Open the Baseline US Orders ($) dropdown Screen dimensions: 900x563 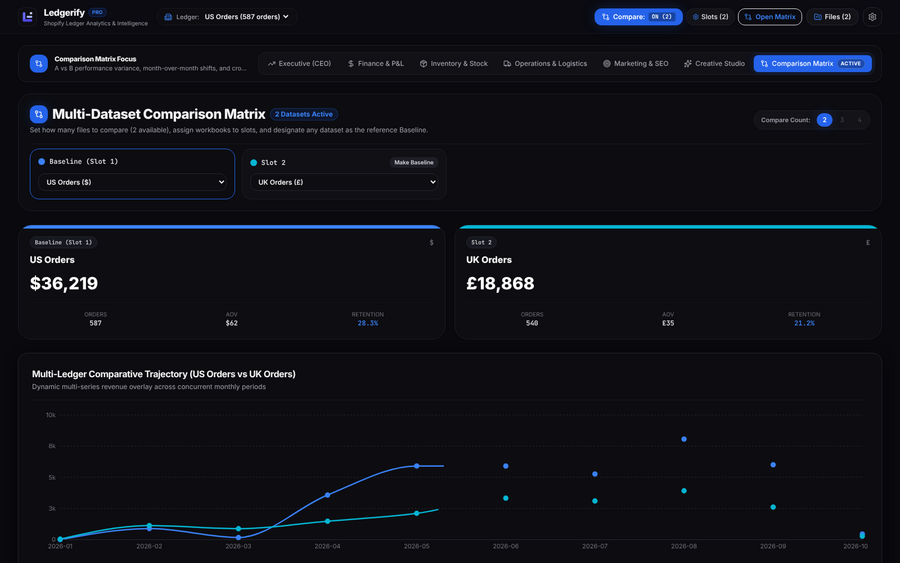(132, 182)
